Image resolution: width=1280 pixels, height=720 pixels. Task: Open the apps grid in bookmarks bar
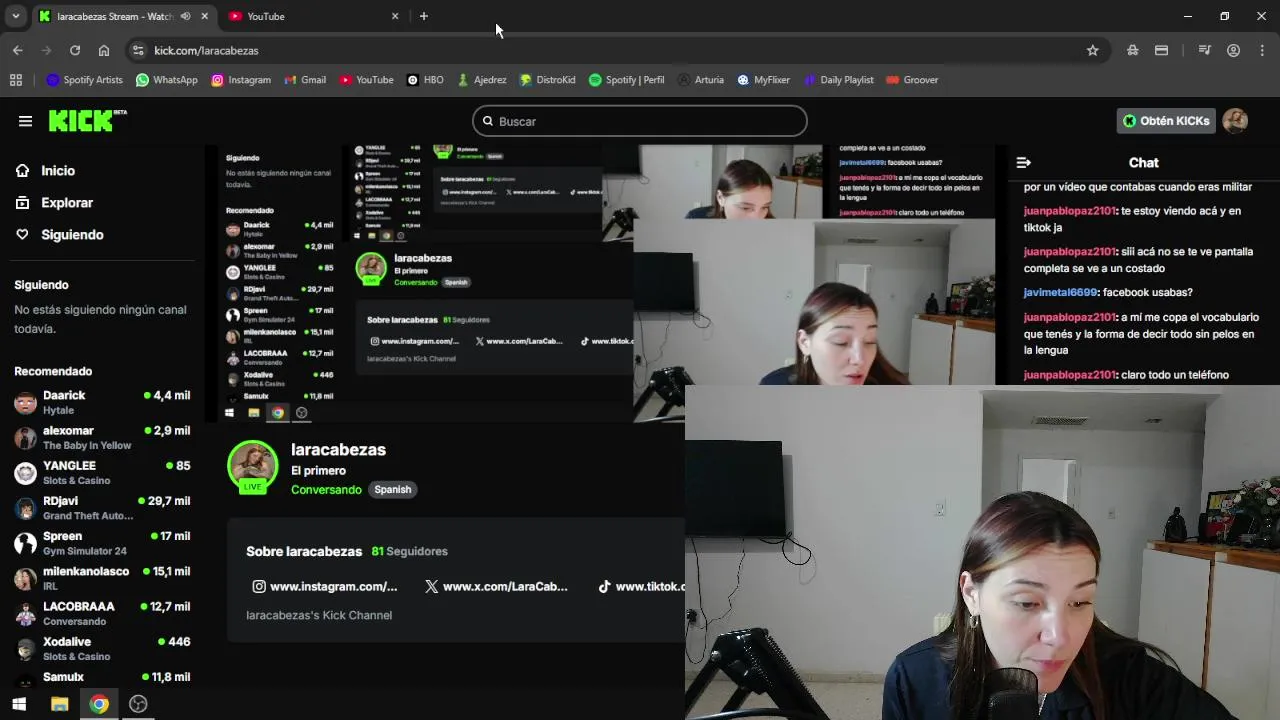(x=16, y=80)
